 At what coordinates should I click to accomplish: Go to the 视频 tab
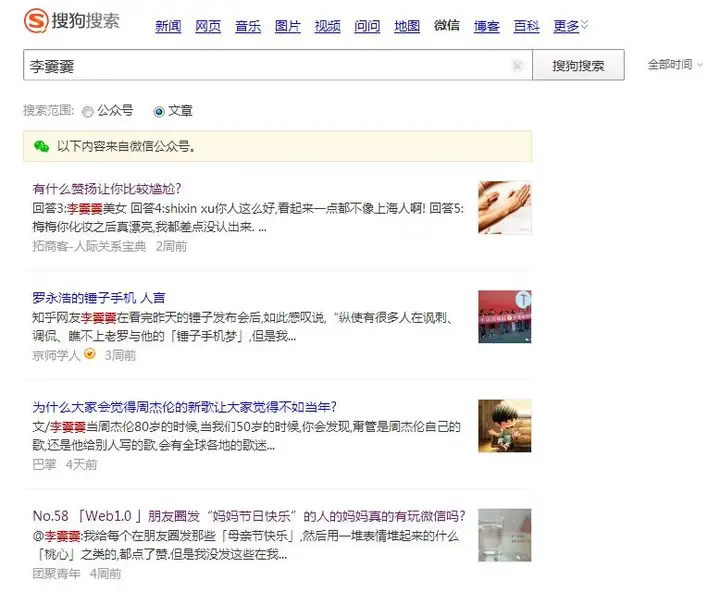[x=327, y=26]
